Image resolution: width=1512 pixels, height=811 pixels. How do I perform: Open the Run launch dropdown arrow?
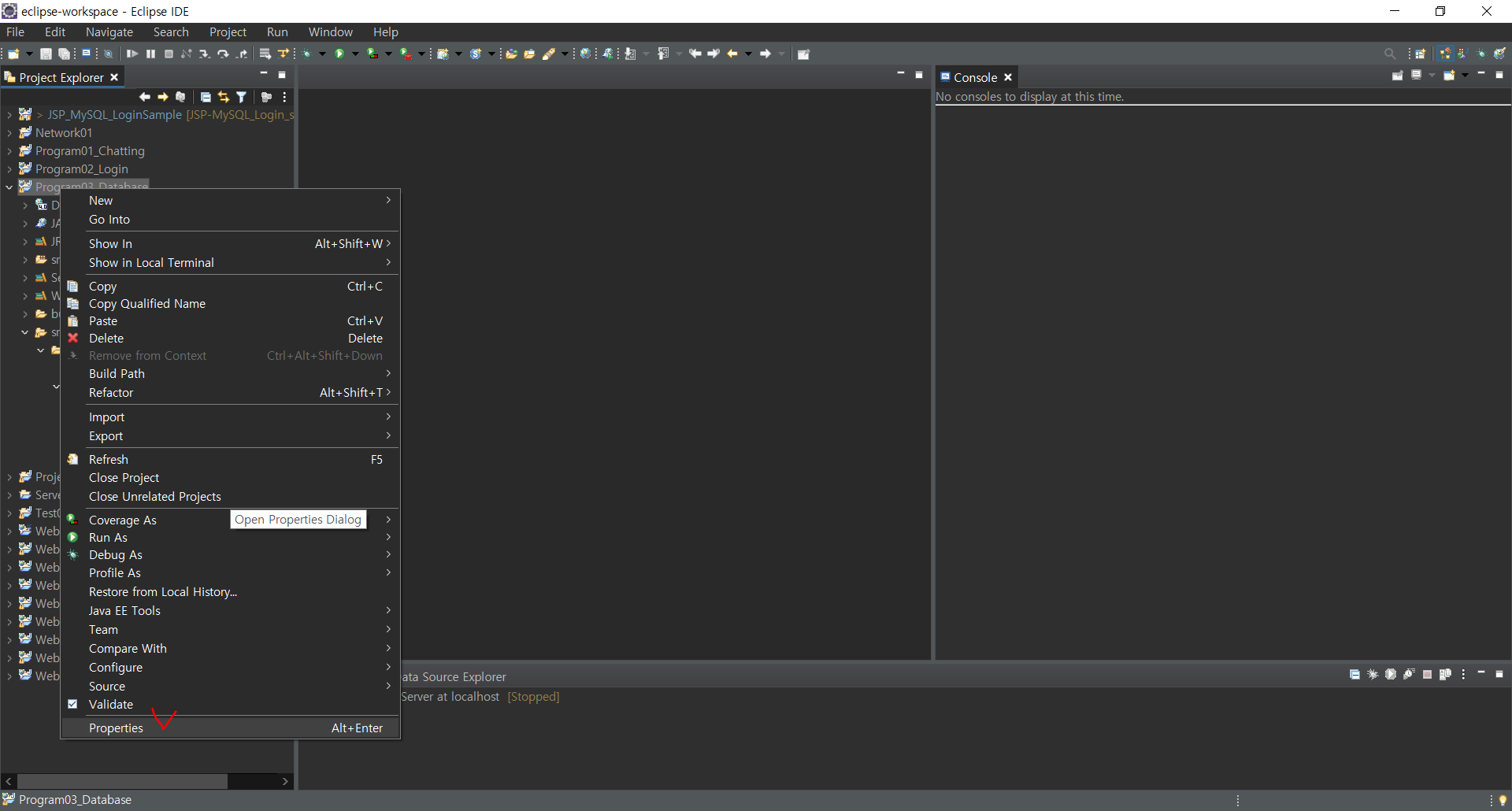(x=355, y=54)
